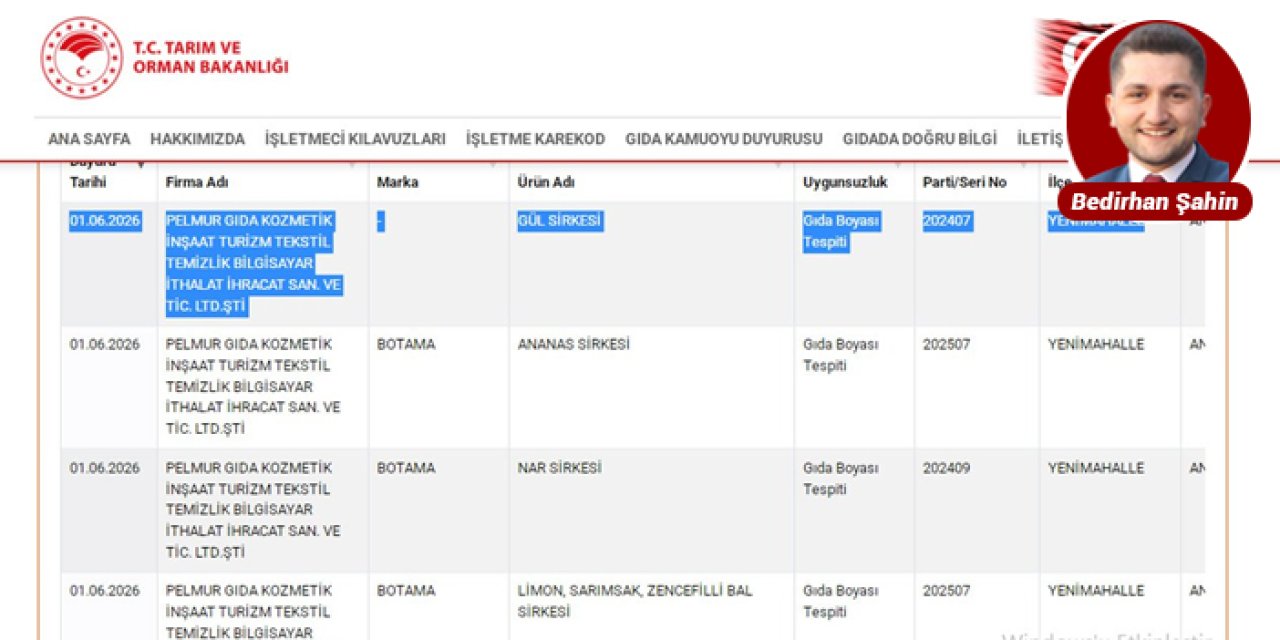This screenshot has width=1280, height=640.
Task: Click Gıda Boyası Tespiti in ANANAS SİRKESİ row
Action: point(840,355)
